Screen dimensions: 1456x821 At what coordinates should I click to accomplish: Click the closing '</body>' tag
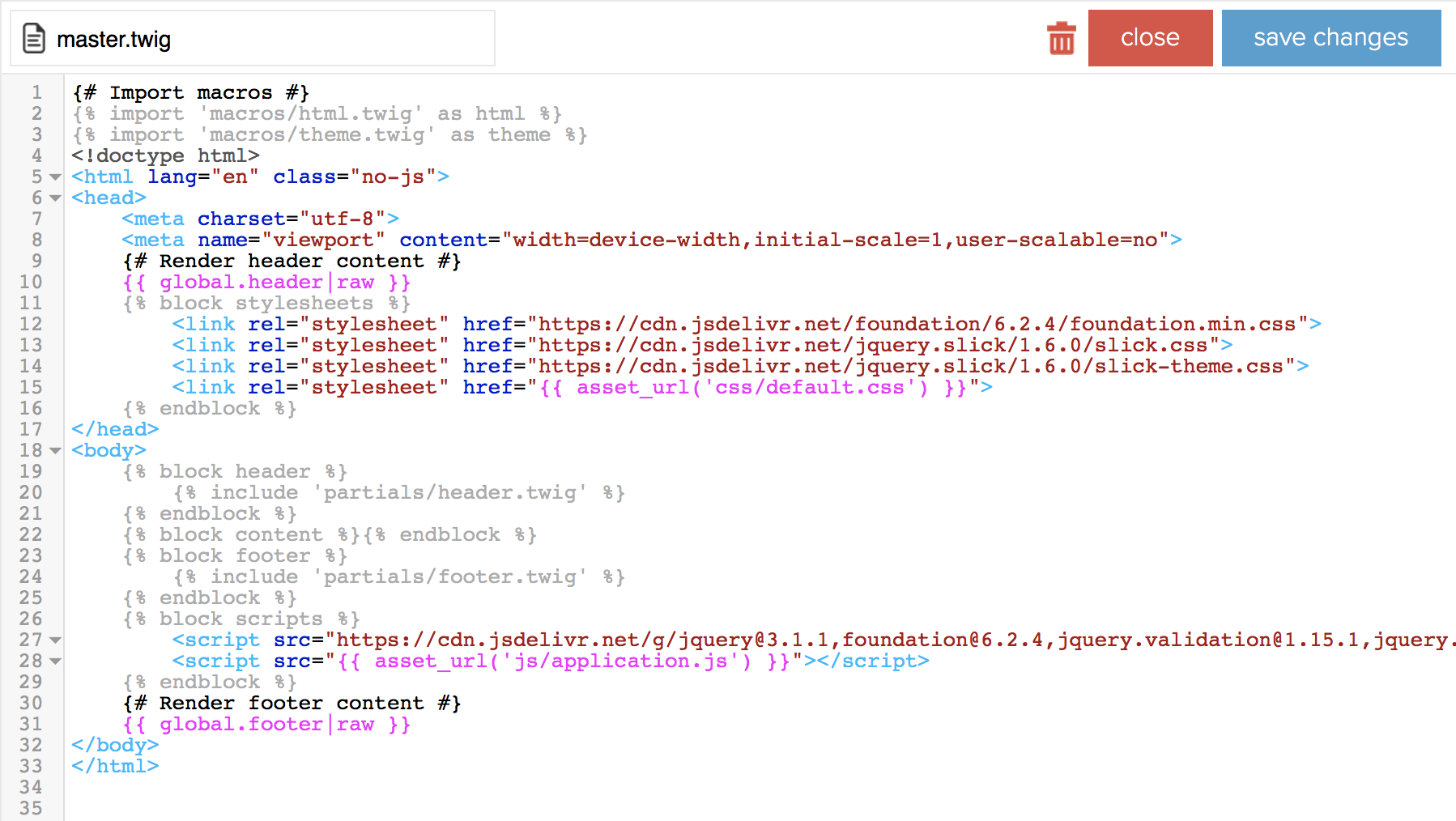tap(115, 745)
